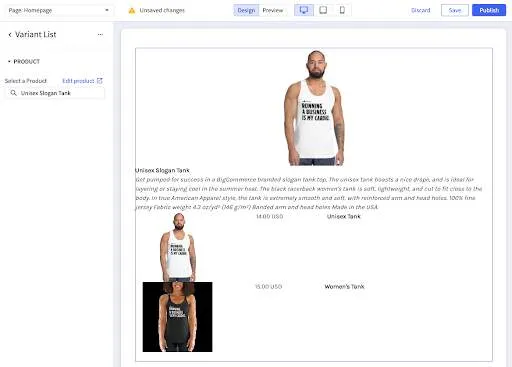Go back from Variant List
Screen dimensions: 512x367
pyautogui.click(x=10, y=35)
